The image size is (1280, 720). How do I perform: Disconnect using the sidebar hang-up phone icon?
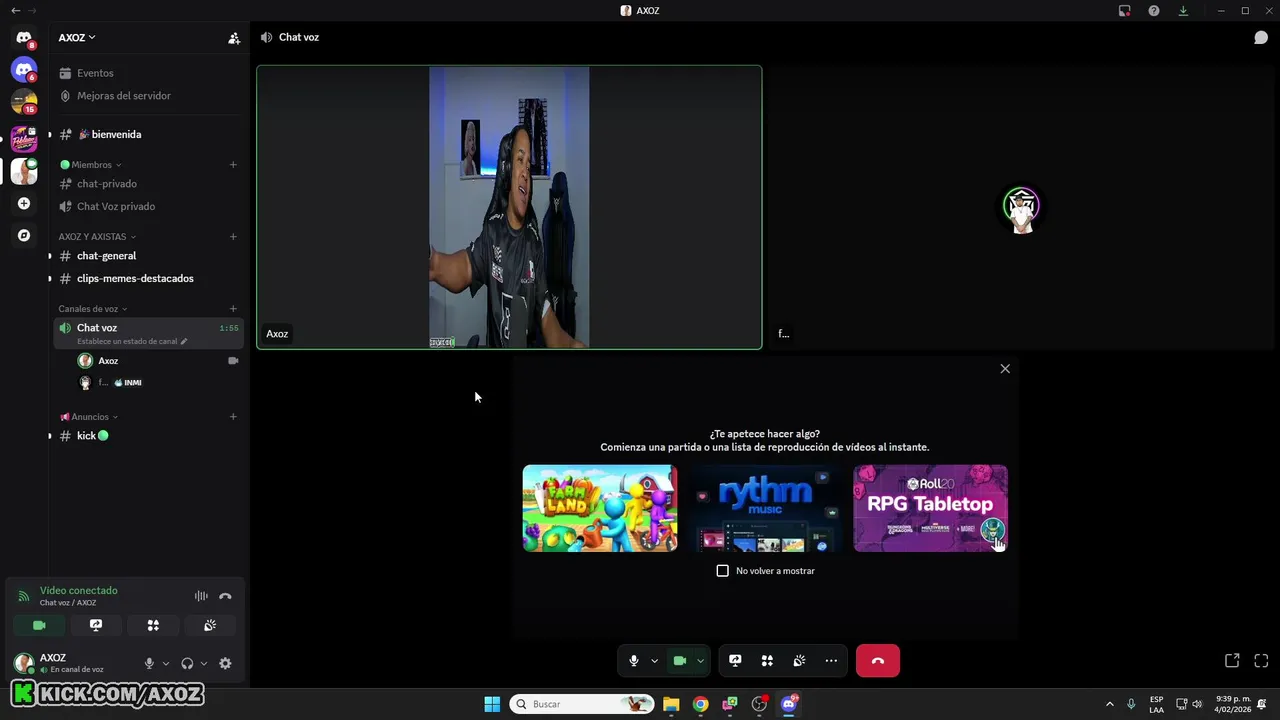tap(225, 596)
